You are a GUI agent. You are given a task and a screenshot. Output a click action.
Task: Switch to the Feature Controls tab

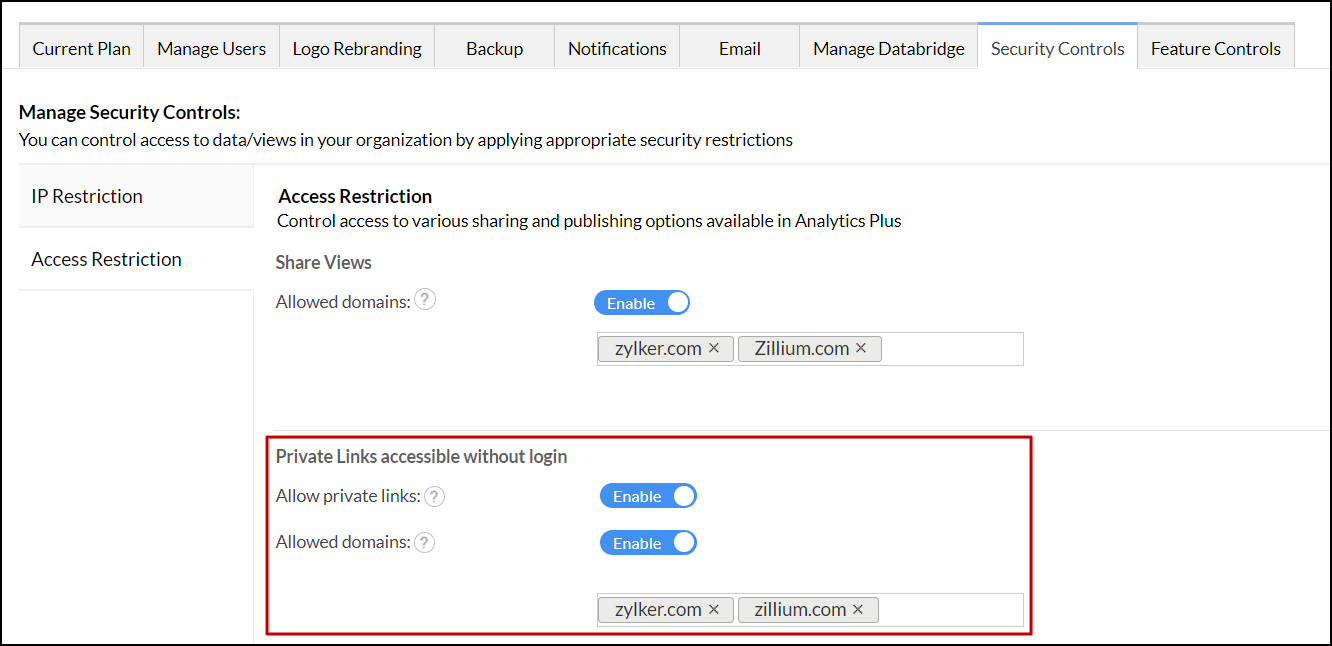click(x=1215, y=48)
